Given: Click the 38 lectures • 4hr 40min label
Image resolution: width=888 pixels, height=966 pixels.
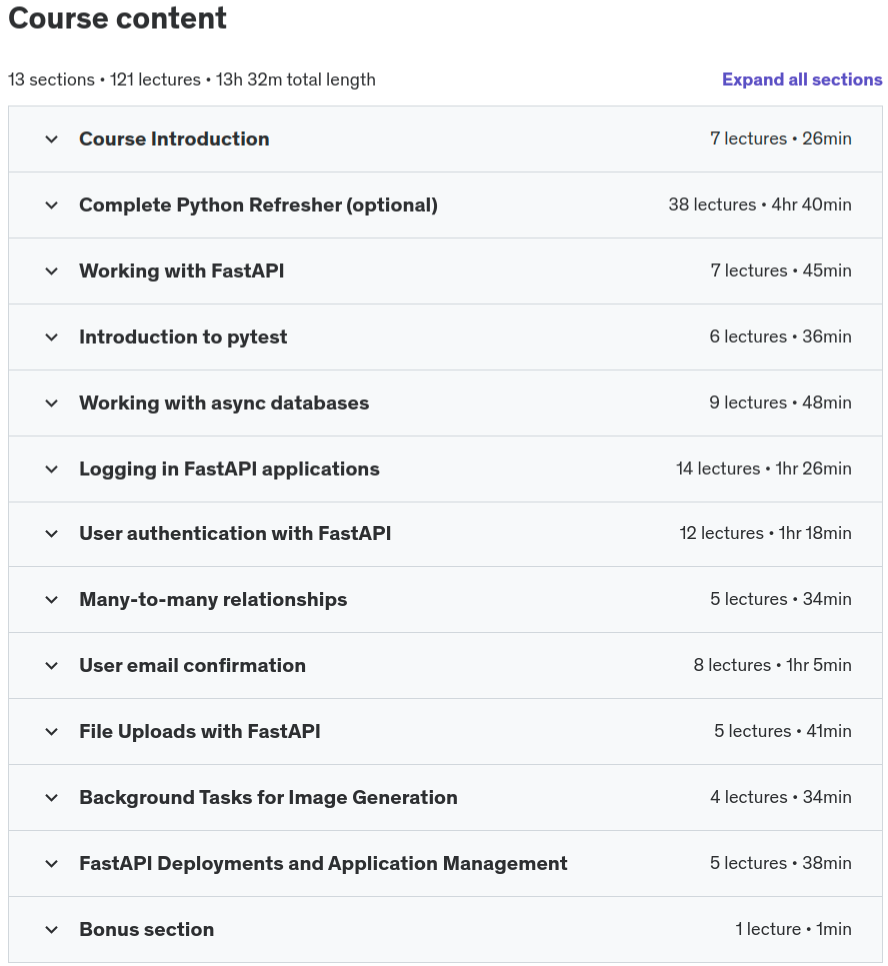Looking at the screenshot, I should (760, 205).
